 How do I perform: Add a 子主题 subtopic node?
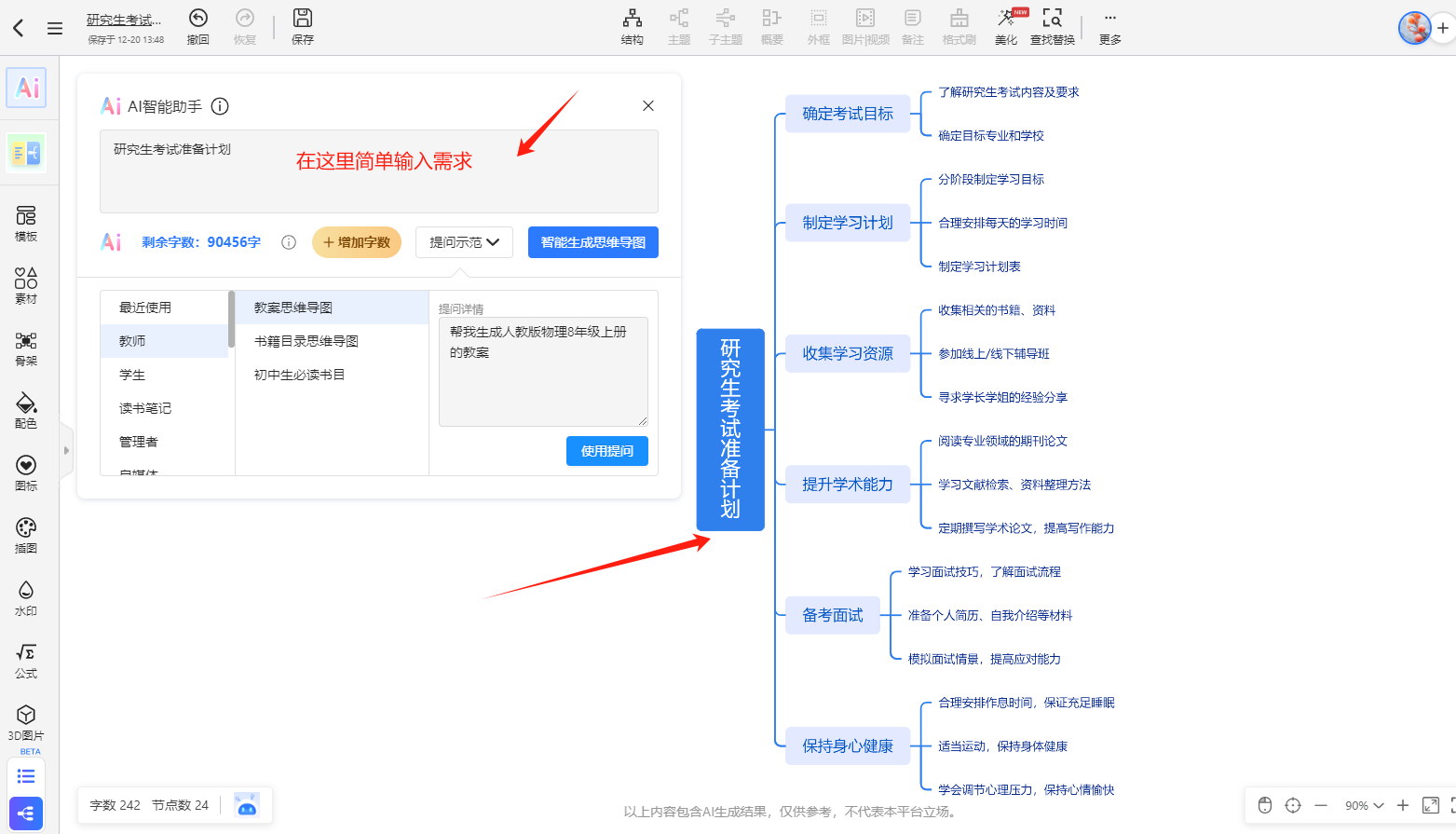(725, 26)
